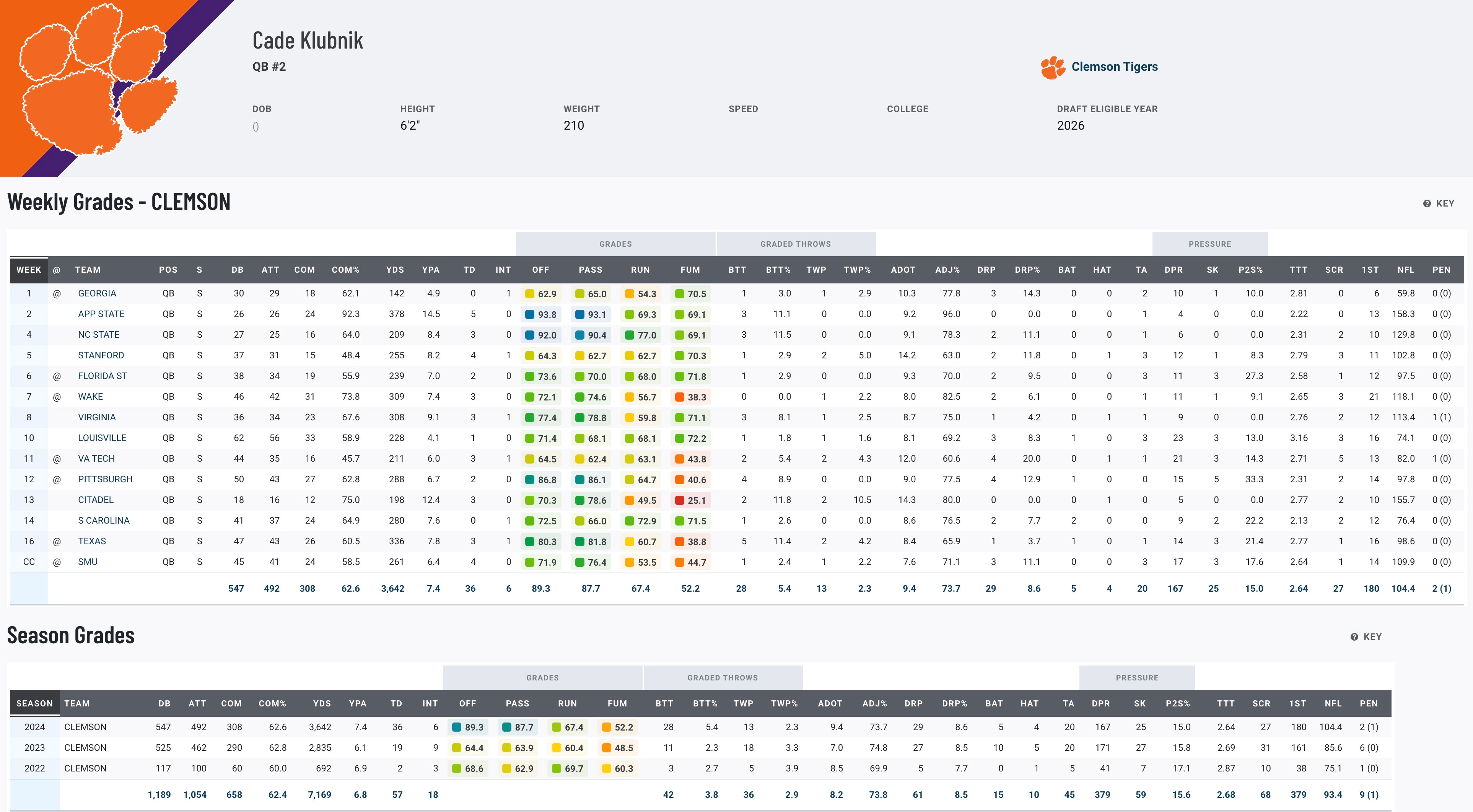Sort season table by TTT column header
The width and height of the screenshot is (1473, 812).
1226,703
